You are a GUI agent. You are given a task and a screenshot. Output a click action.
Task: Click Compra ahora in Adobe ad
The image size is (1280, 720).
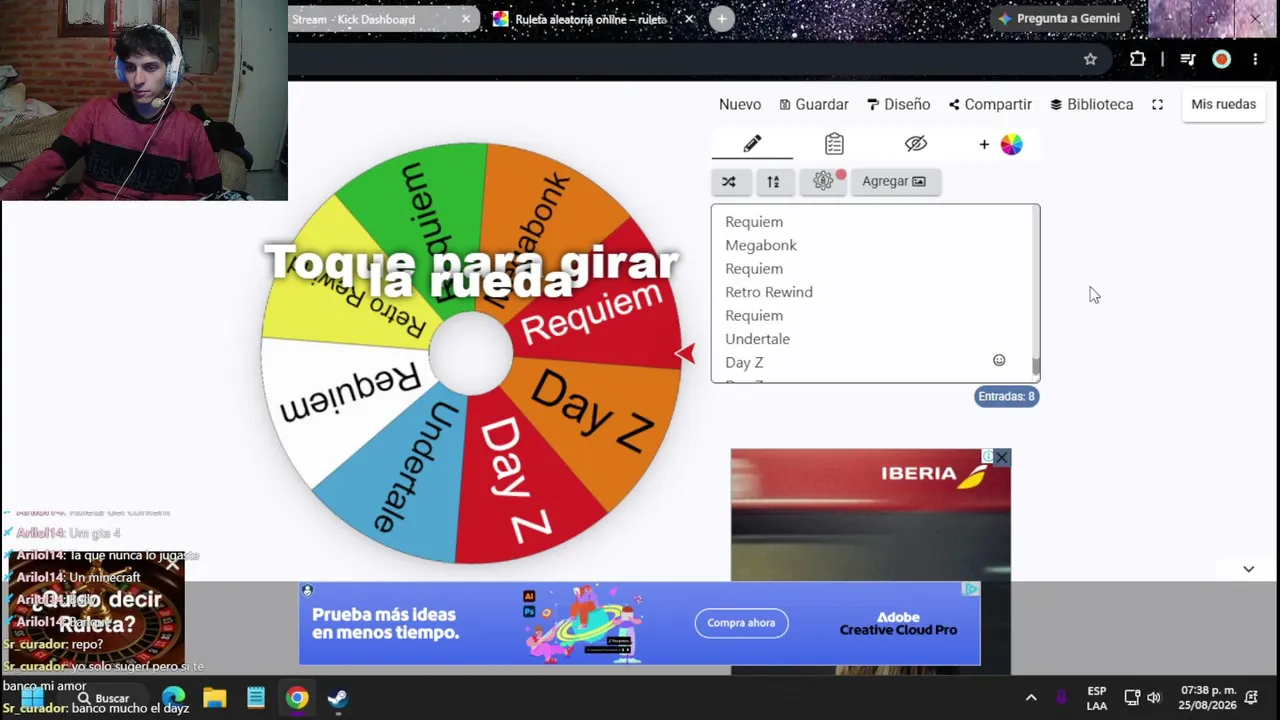pos(741,623)
